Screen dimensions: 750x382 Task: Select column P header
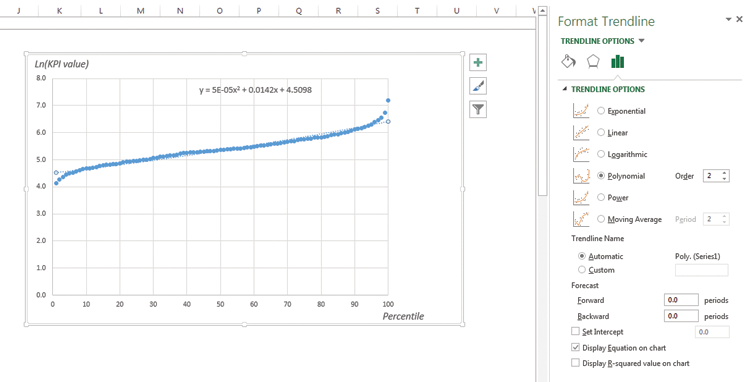(x=259, y=11)
